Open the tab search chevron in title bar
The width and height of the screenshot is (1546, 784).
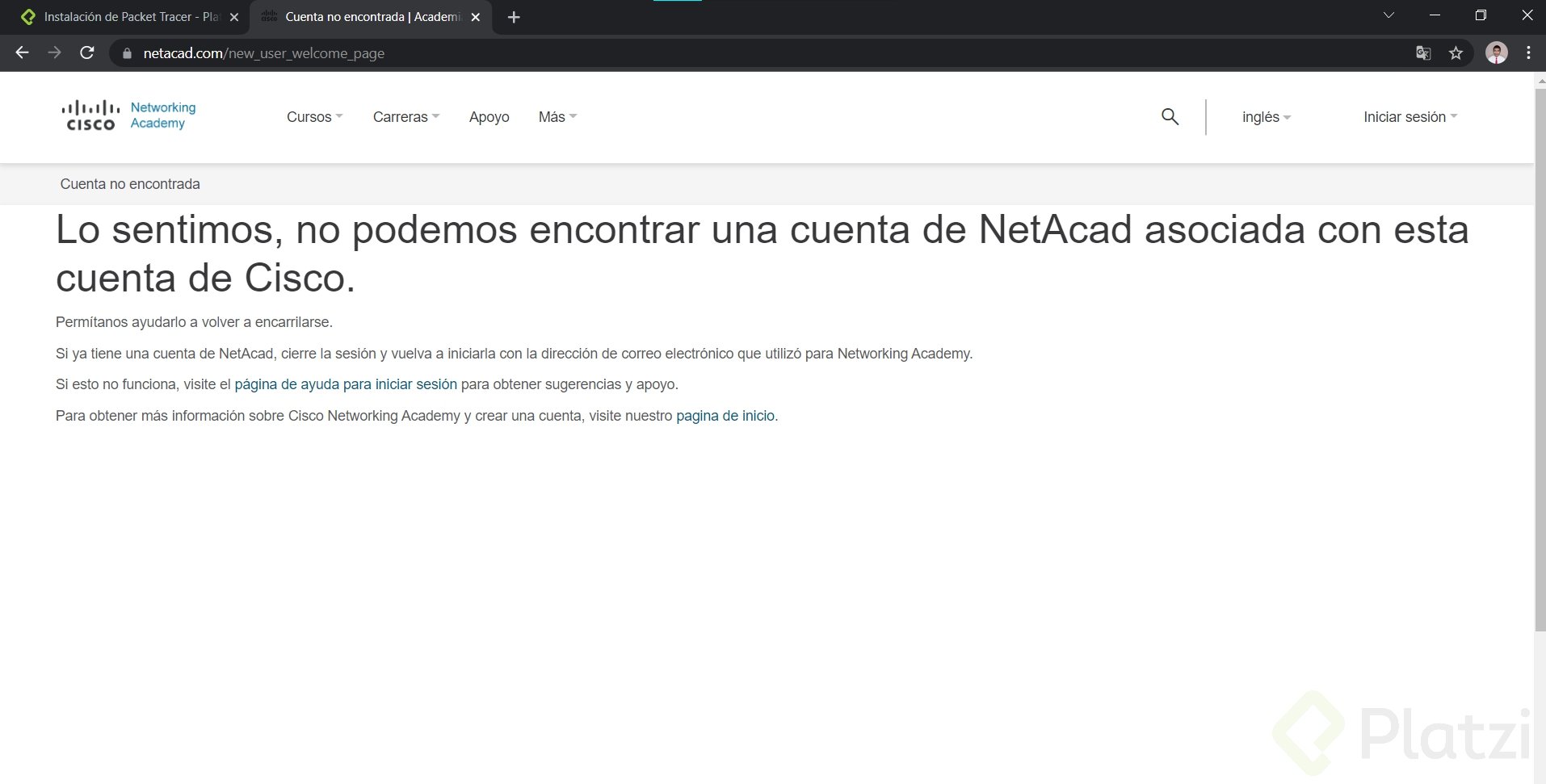pyautogui.click(x=1389, y=15)
